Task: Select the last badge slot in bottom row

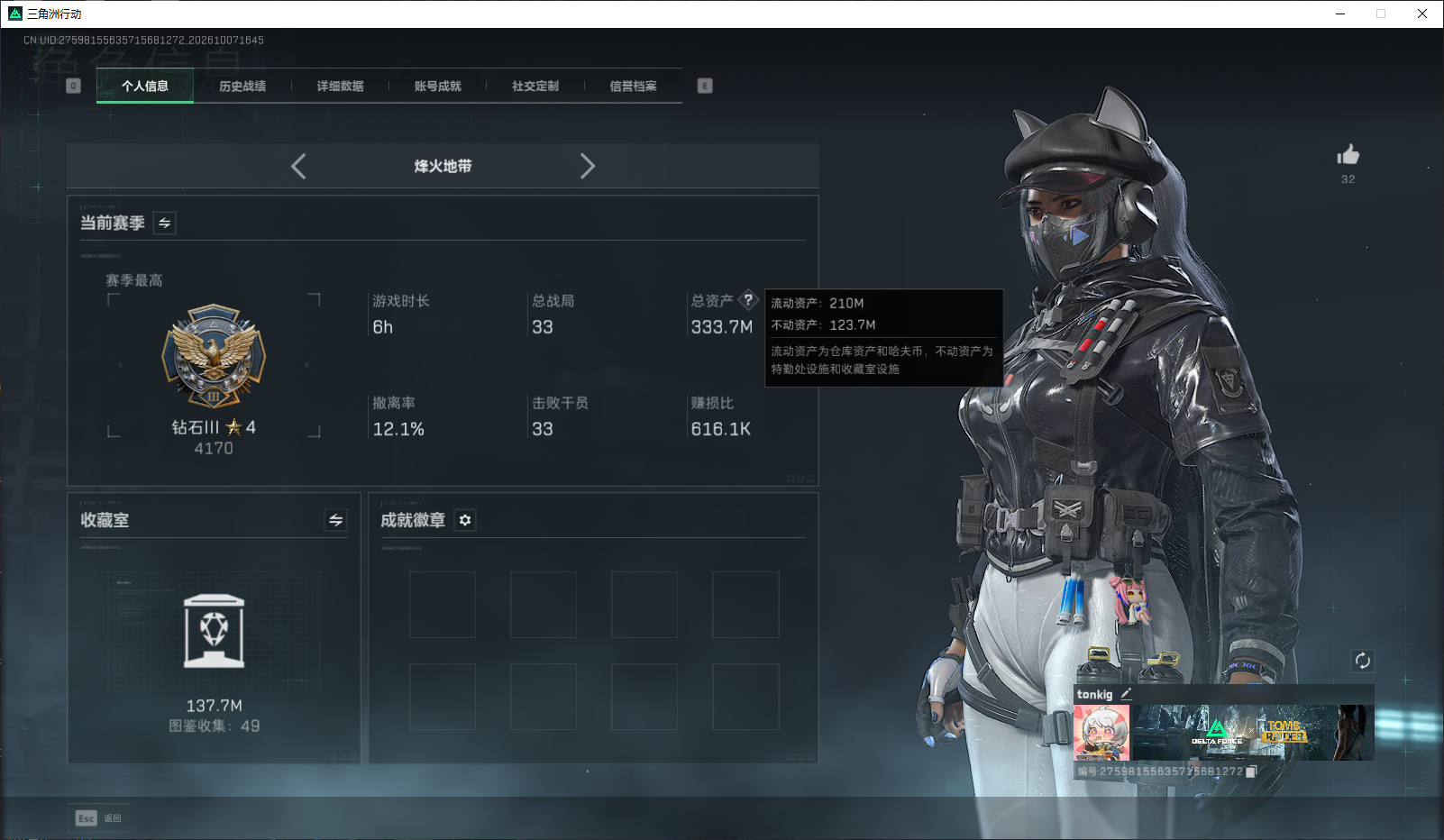Action: tap(745, 697)
